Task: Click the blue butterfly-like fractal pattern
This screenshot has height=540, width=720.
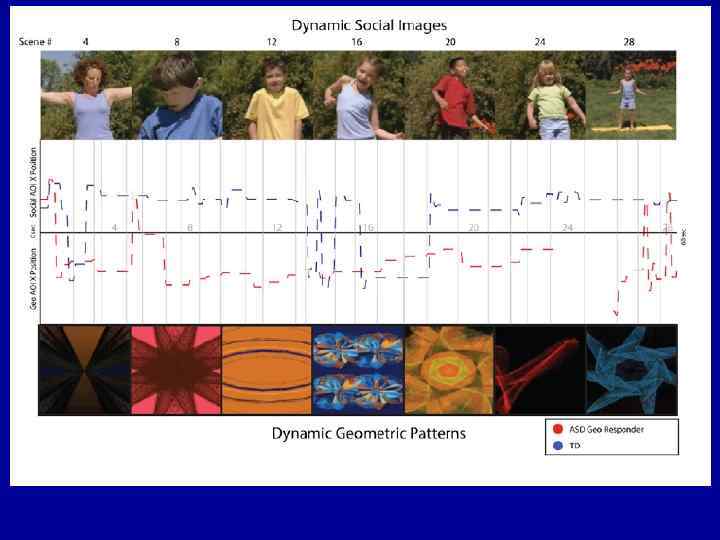Action: (358, 370)
